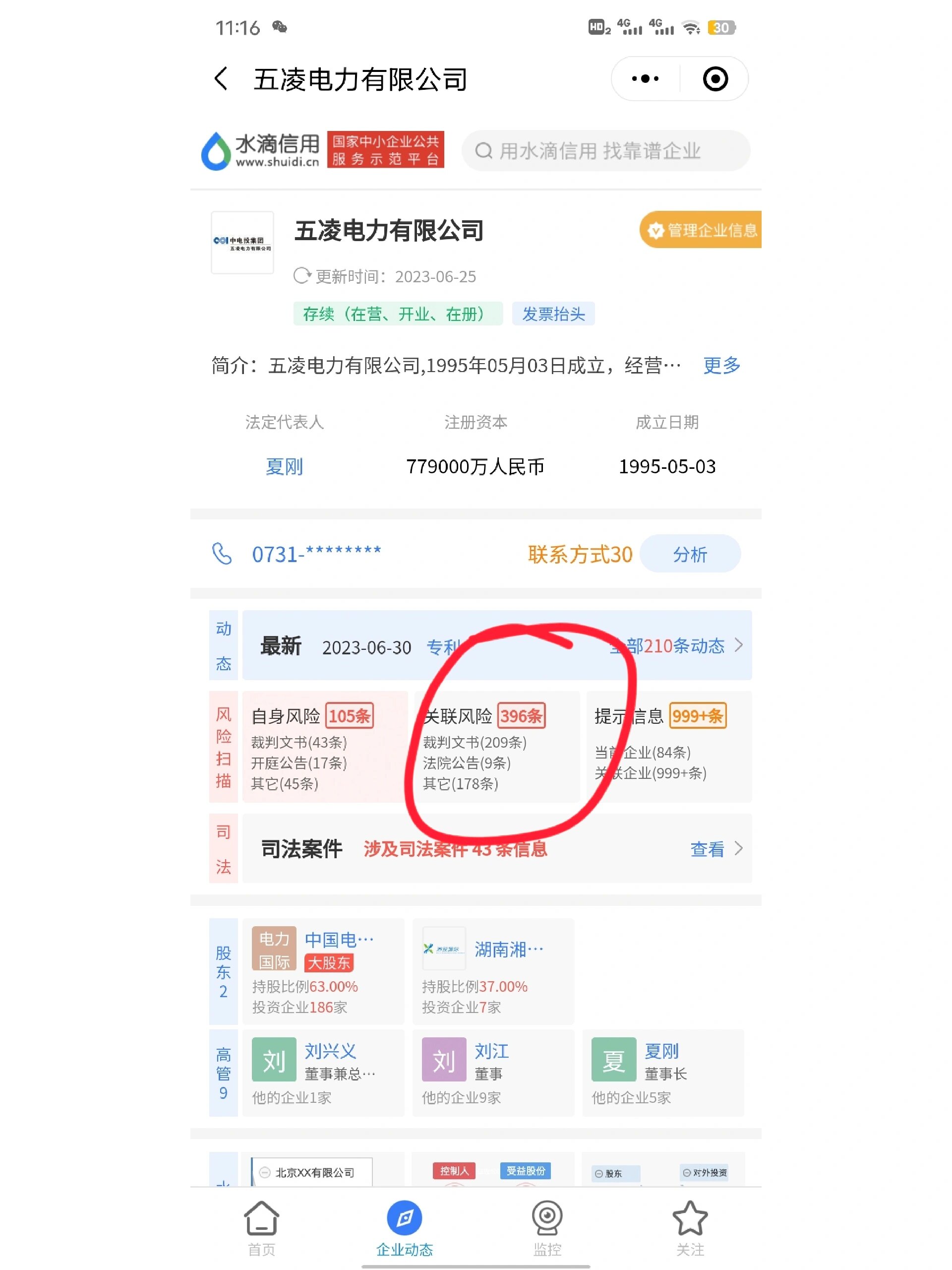Screen dimensions: 952x1270
Task: Open 动态 side label
Action: coord(223,645)
